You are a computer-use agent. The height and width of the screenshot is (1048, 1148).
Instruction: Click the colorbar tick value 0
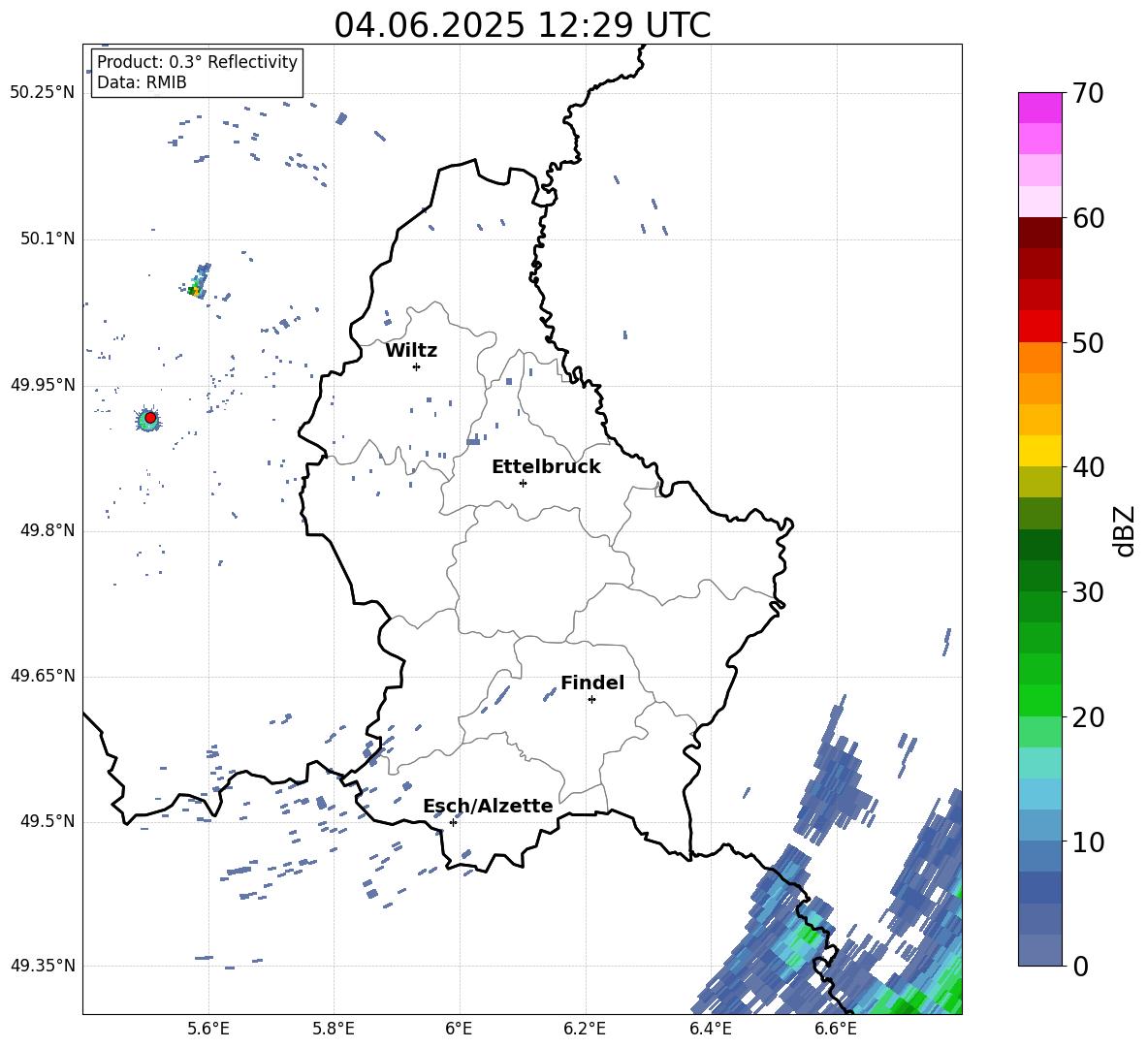[1080, 966]
